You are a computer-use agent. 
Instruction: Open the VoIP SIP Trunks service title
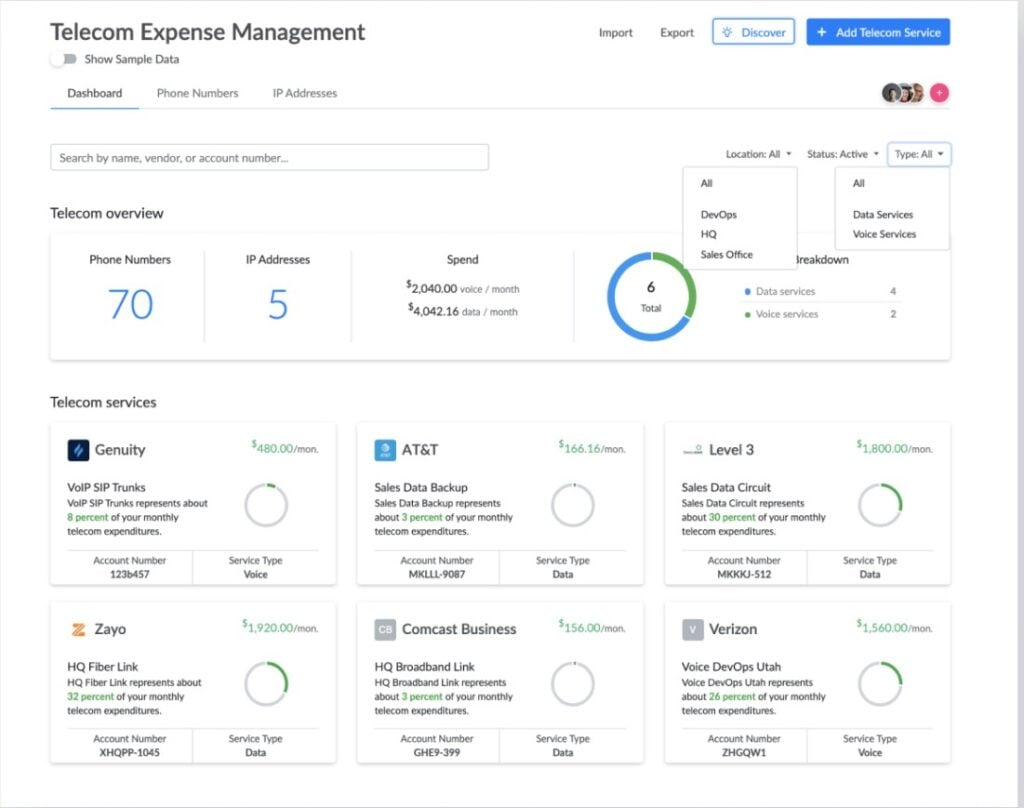[106, 487]
